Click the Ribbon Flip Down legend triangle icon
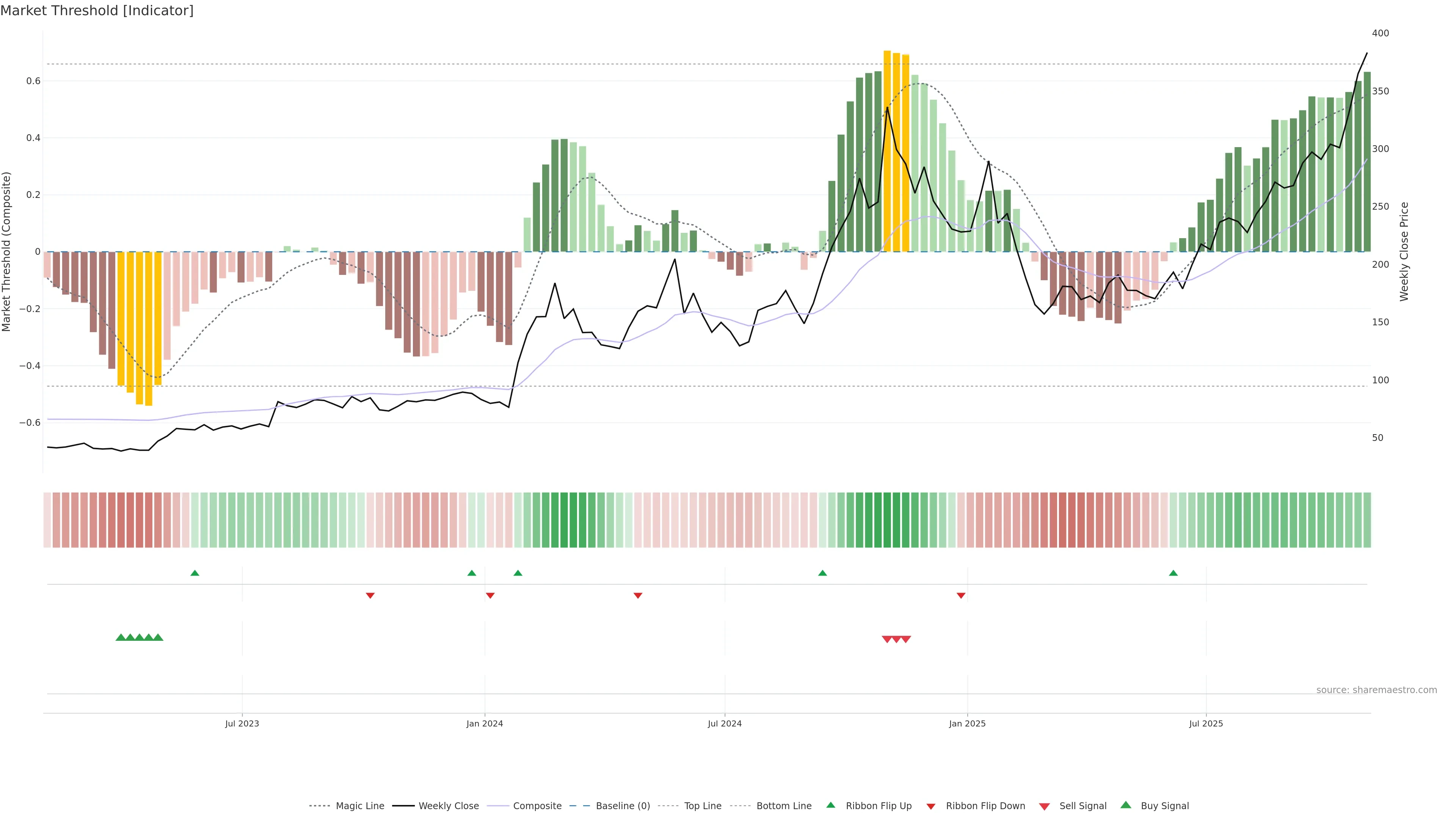This screenshot has width=1456, height=819. pos(931,806)
